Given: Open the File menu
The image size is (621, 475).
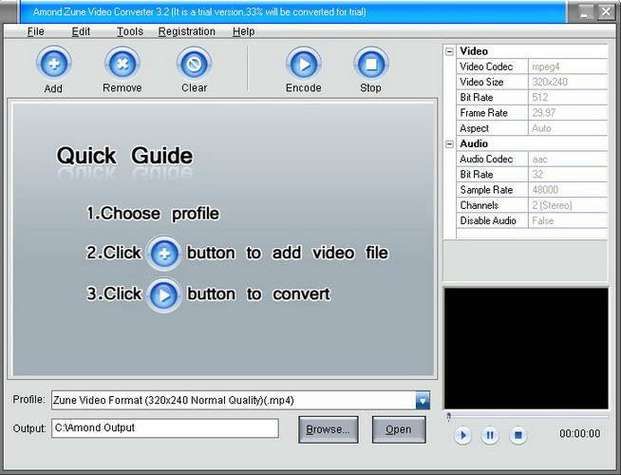Looking at the screenshot, I should (36, 31).
